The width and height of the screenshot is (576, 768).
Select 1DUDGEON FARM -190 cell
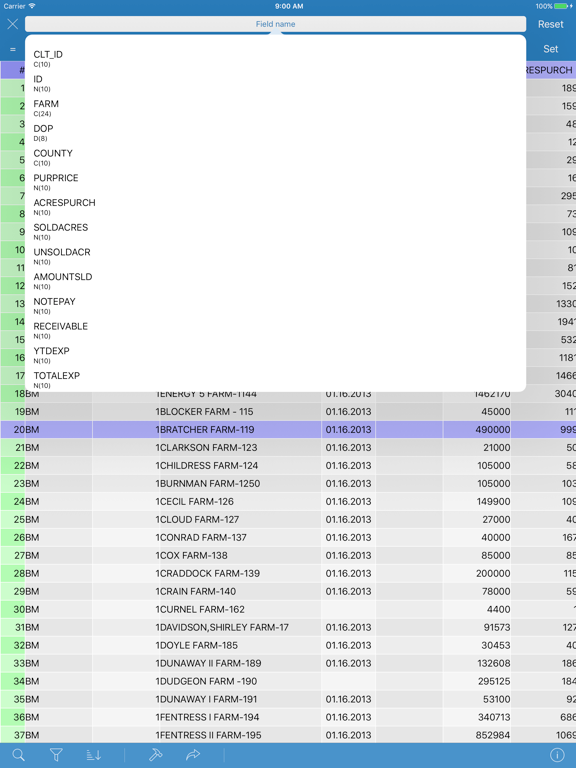pyautogui.click(x=238, y=681)
